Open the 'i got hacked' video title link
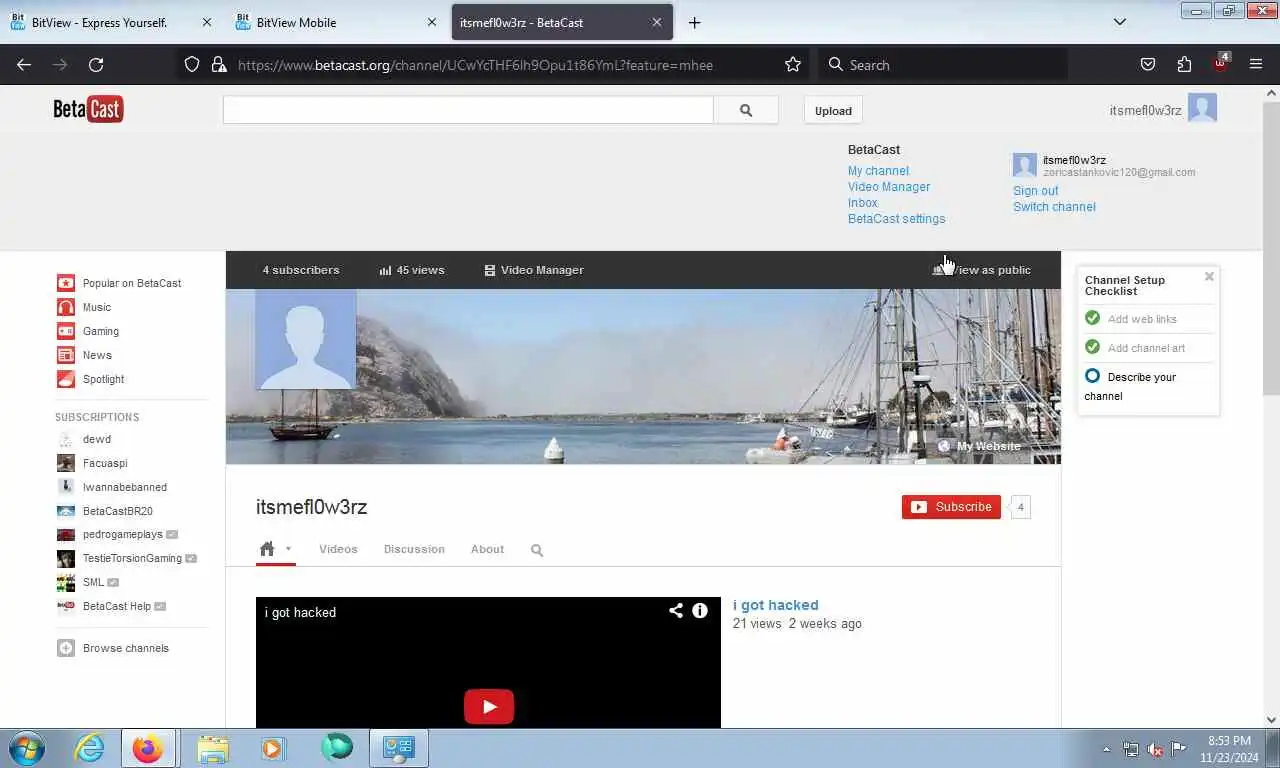1280x768 pixels. pyautogui.click(x=775, y=605)
